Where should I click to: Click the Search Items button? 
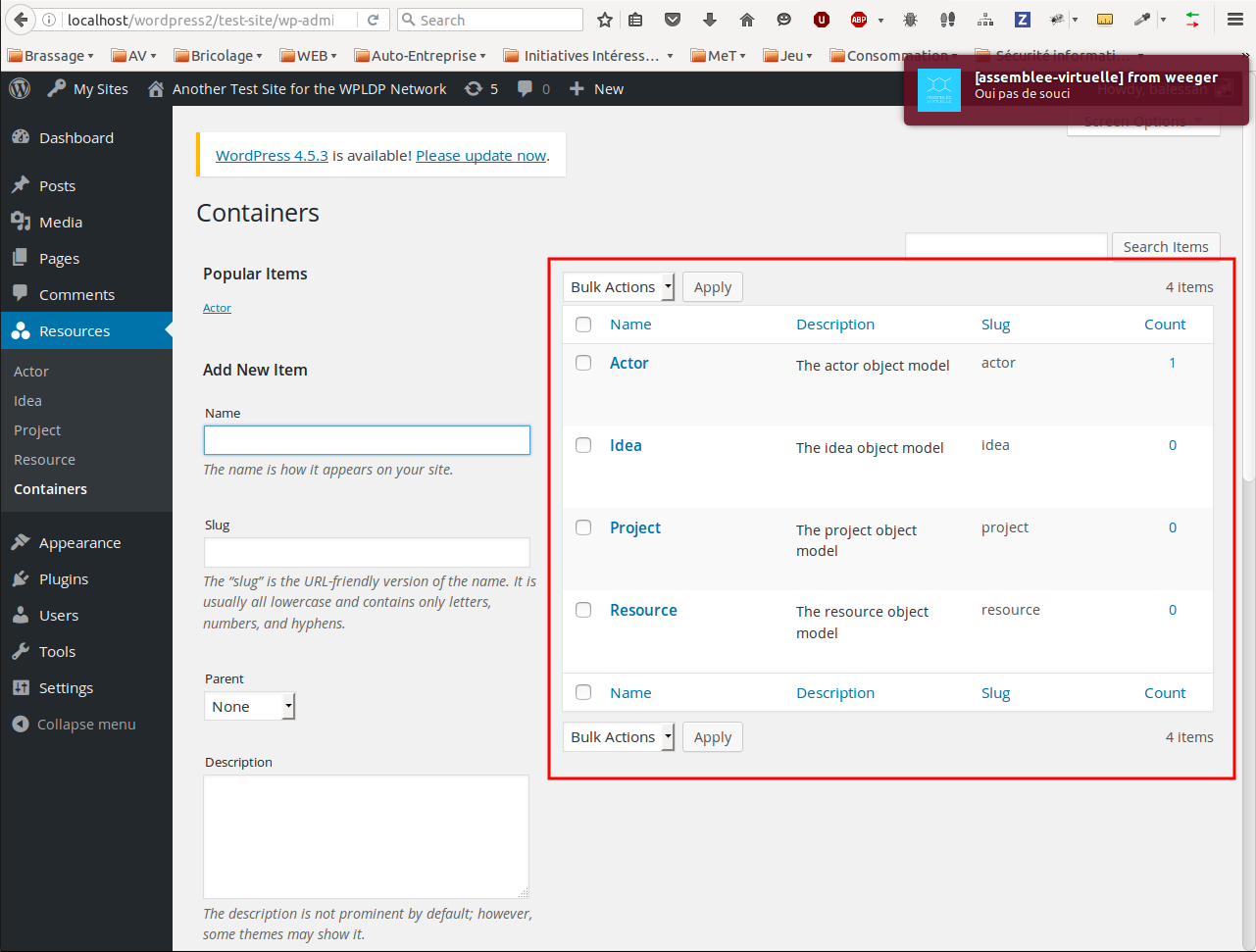click(x=1166, y=247)
